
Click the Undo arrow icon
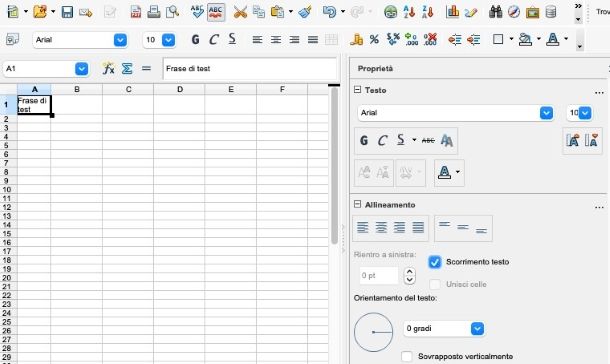(329, 12)
